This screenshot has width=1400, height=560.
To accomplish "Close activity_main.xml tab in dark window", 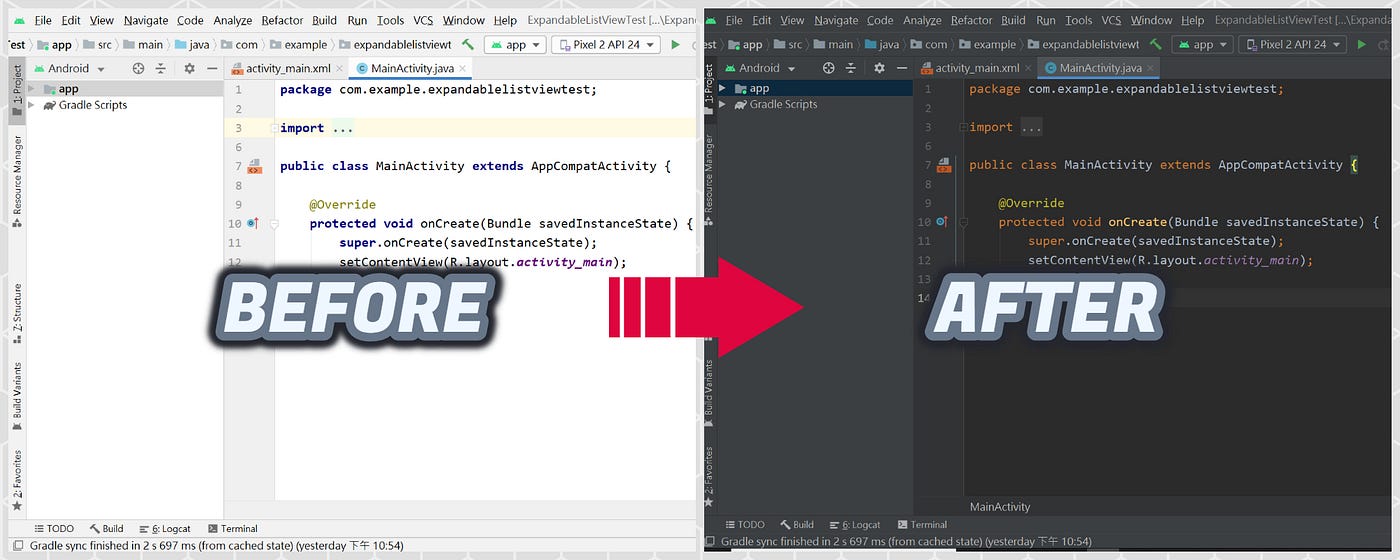I will (1029, 69).
